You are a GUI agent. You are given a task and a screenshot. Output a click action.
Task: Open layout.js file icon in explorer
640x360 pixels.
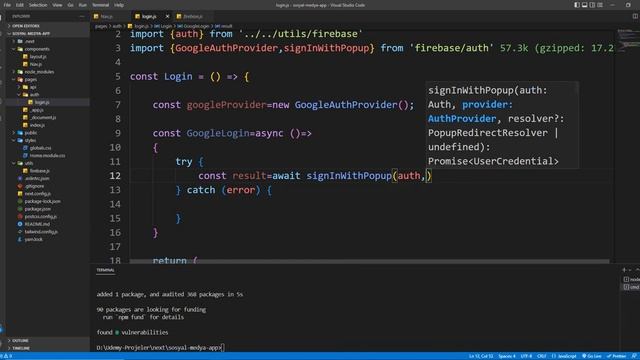(x=25, y=57)
